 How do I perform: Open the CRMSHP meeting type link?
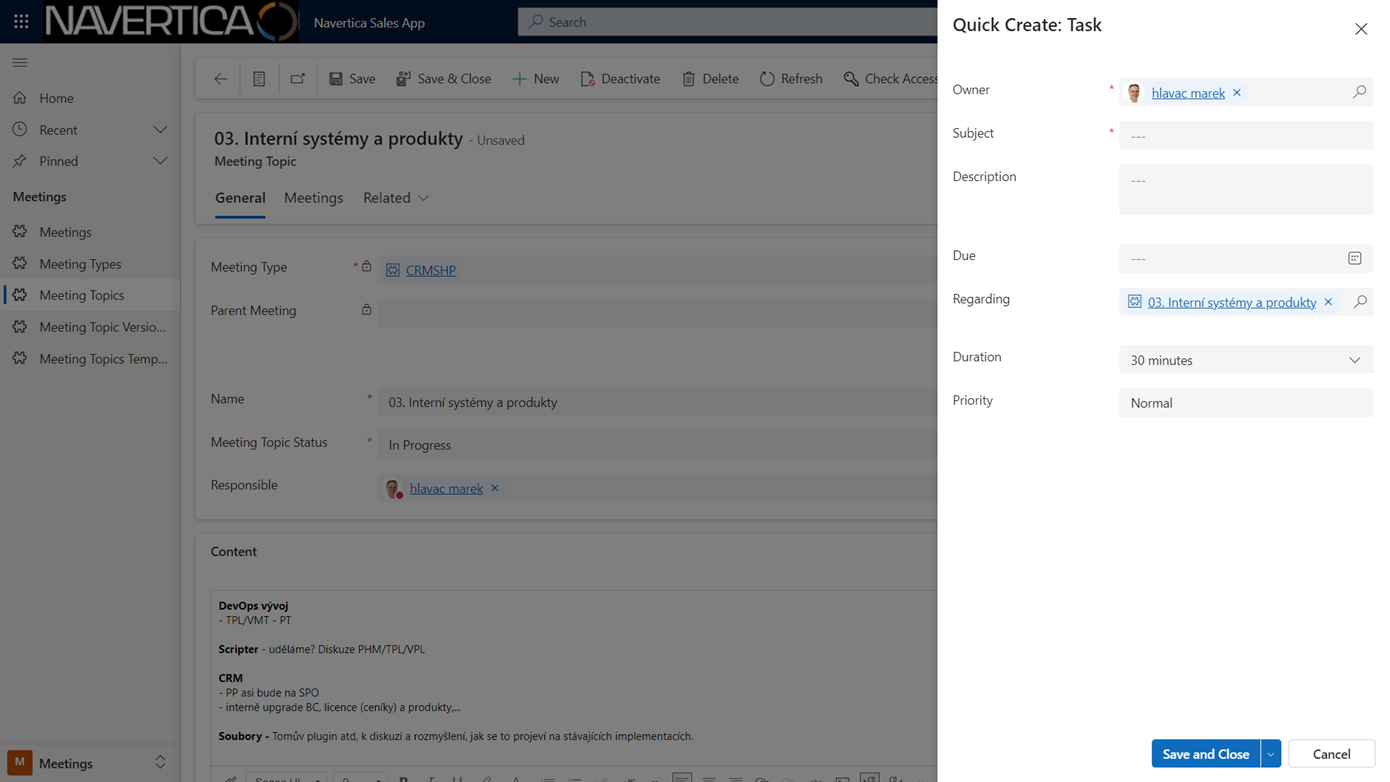point(431,270)
